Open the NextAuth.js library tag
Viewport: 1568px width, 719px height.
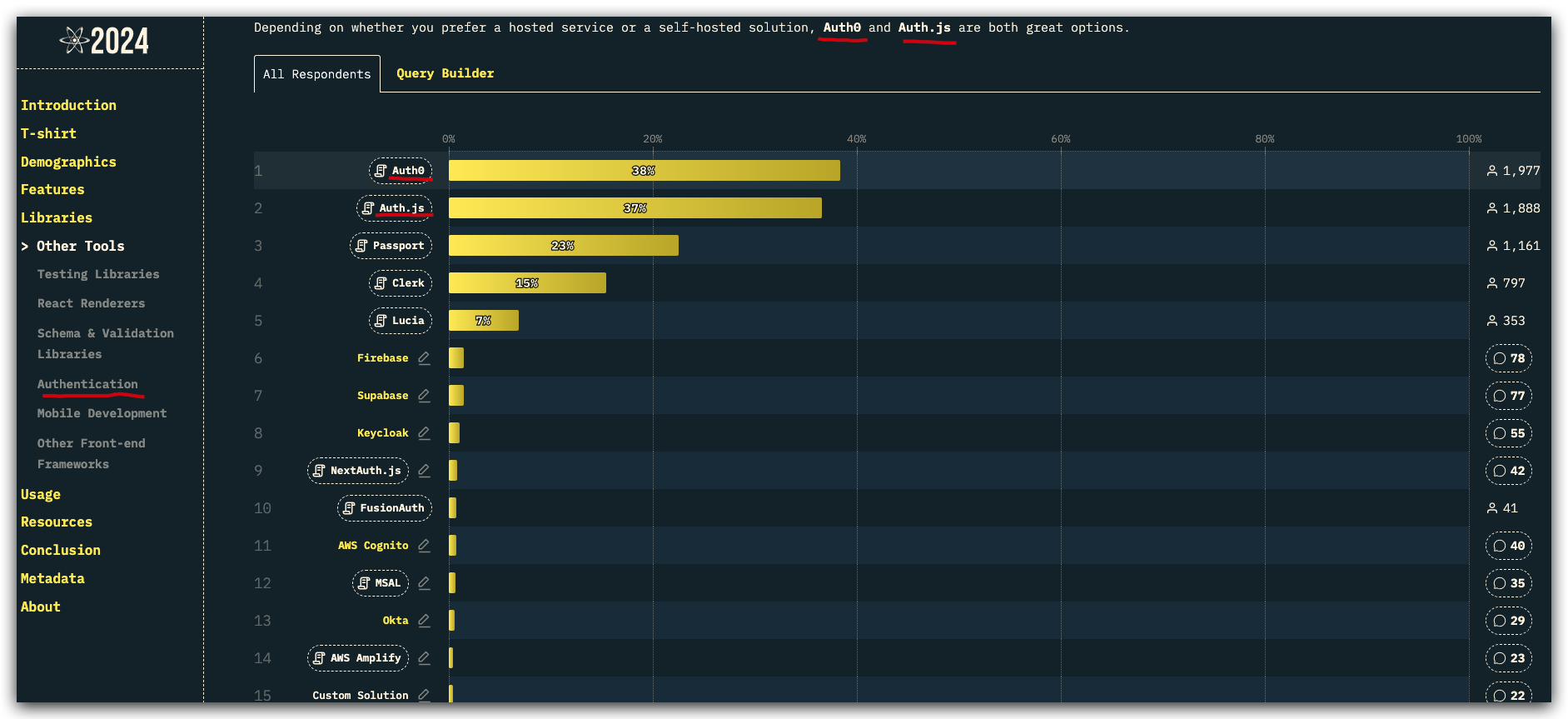(x=358, y=471)
